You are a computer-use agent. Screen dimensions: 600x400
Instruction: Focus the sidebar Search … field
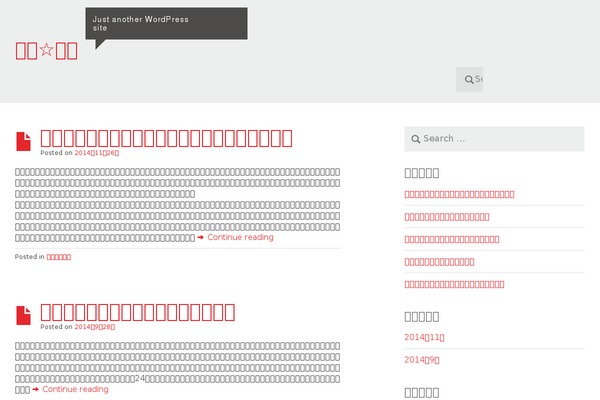point(494,139)
